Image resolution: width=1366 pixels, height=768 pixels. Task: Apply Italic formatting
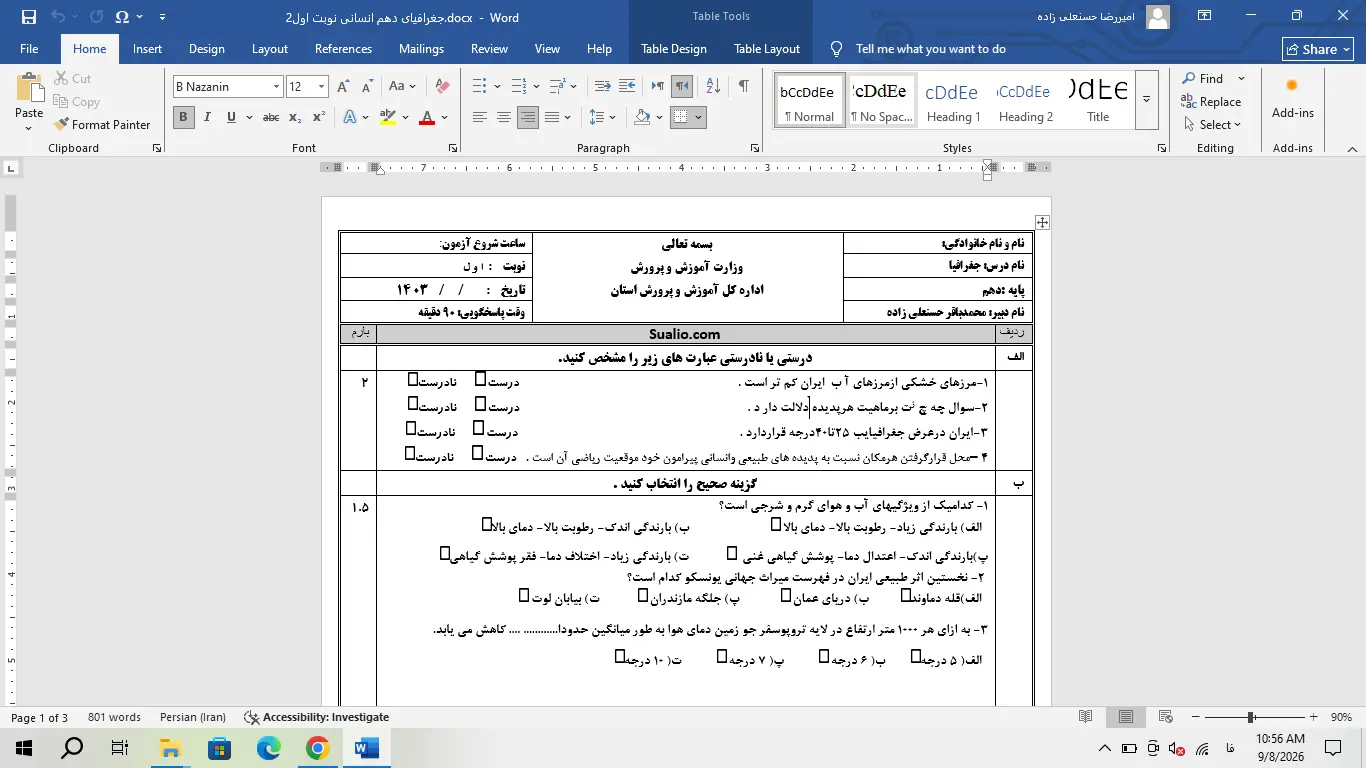pos(207,117)
